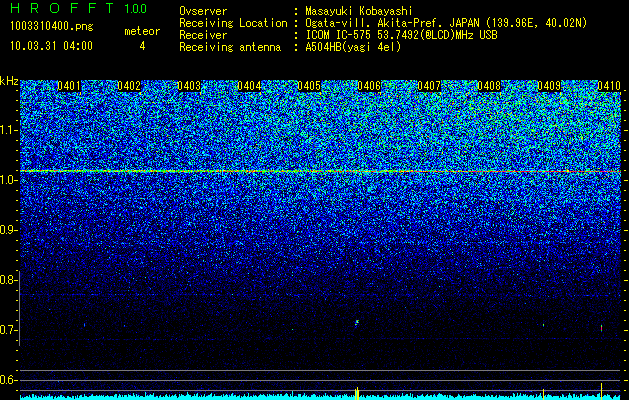Click the meteor label

[x=142, y=31]
